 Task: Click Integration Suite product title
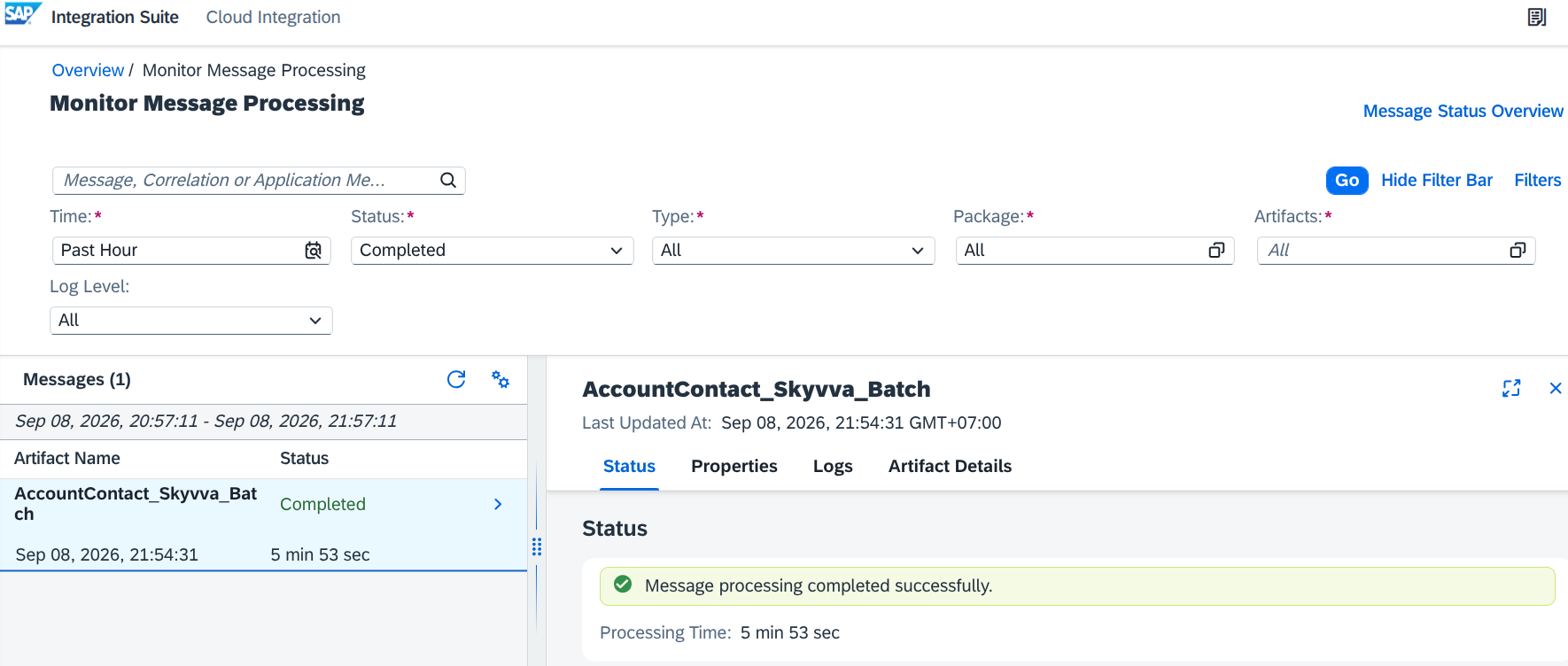coord(115,17)
